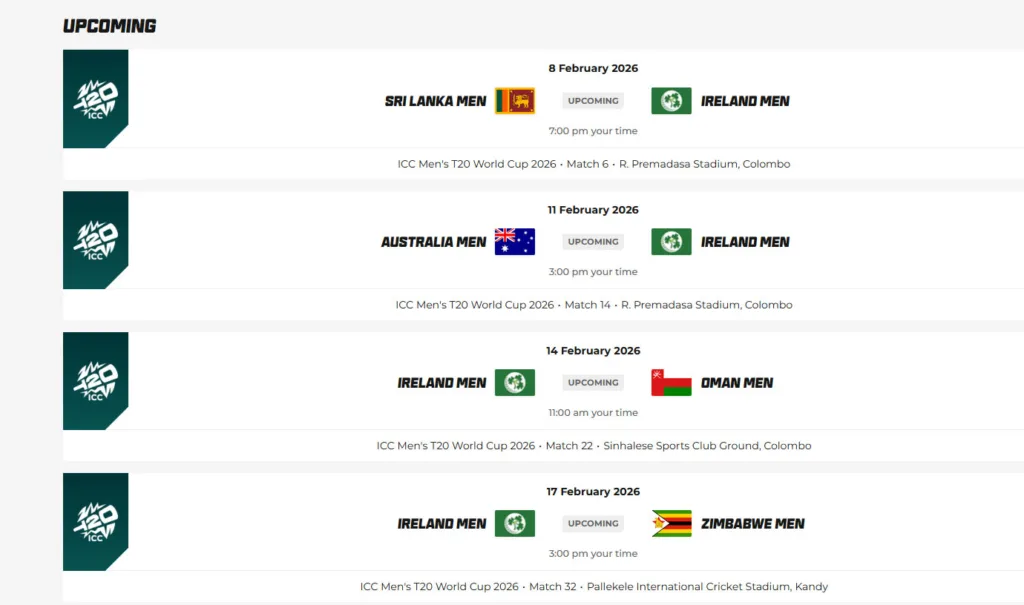This screenshot has height=605, width=1024.
Task: Click the Sri Lanka flag icon
Action: [515, 101]
